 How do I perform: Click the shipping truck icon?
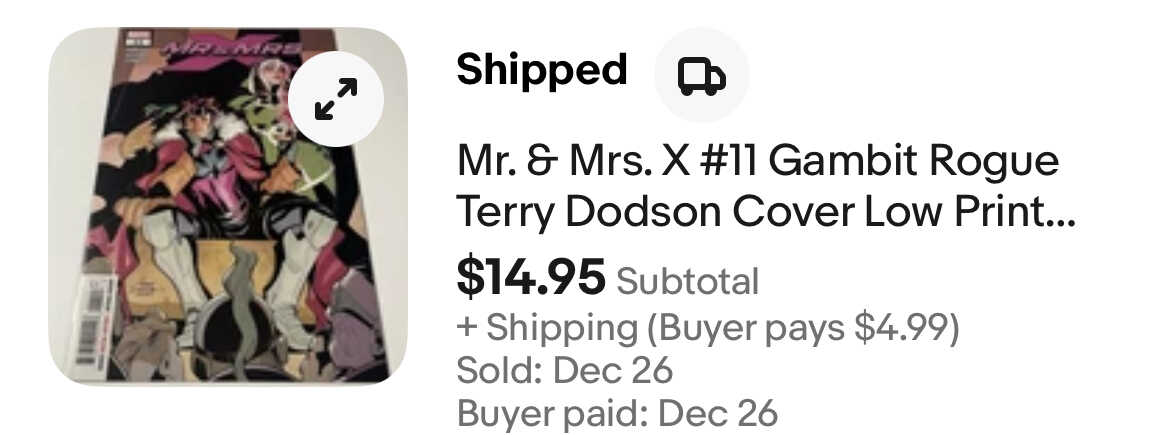701,75
